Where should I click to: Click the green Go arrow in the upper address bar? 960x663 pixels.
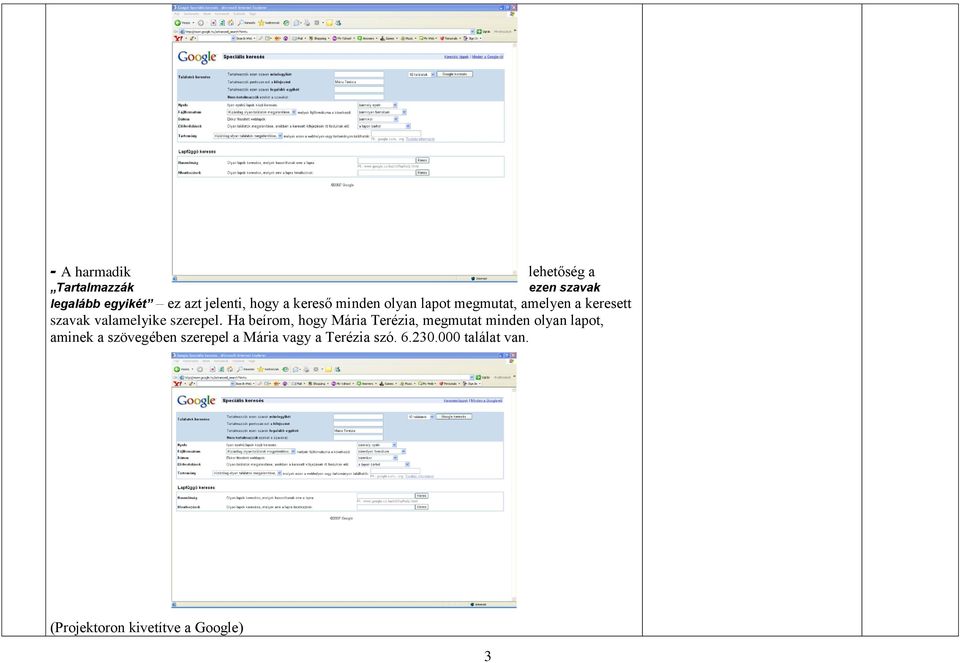479,31
